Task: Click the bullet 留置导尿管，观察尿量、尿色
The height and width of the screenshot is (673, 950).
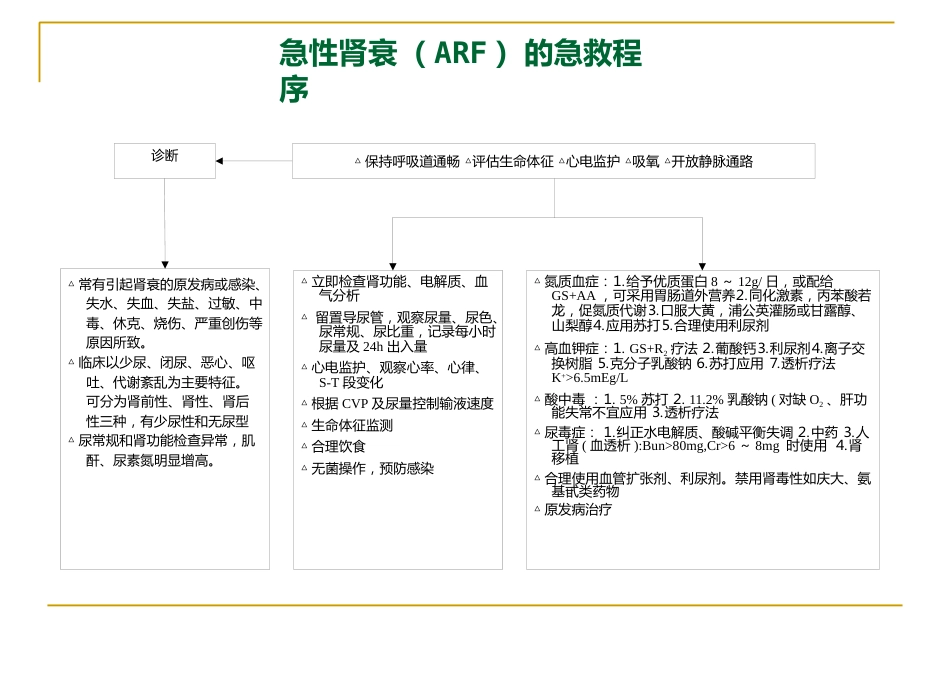Action: coord(407,317)
